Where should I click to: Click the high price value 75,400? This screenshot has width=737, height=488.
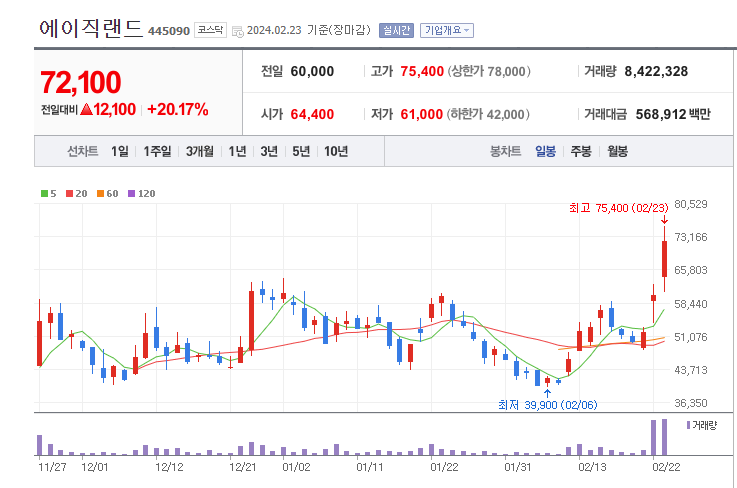click(x=422, y=71)
